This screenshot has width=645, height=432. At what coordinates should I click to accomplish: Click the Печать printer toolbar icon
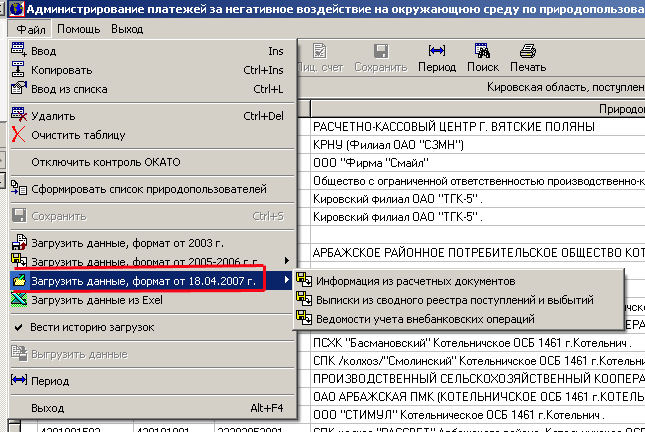(527, 58)
